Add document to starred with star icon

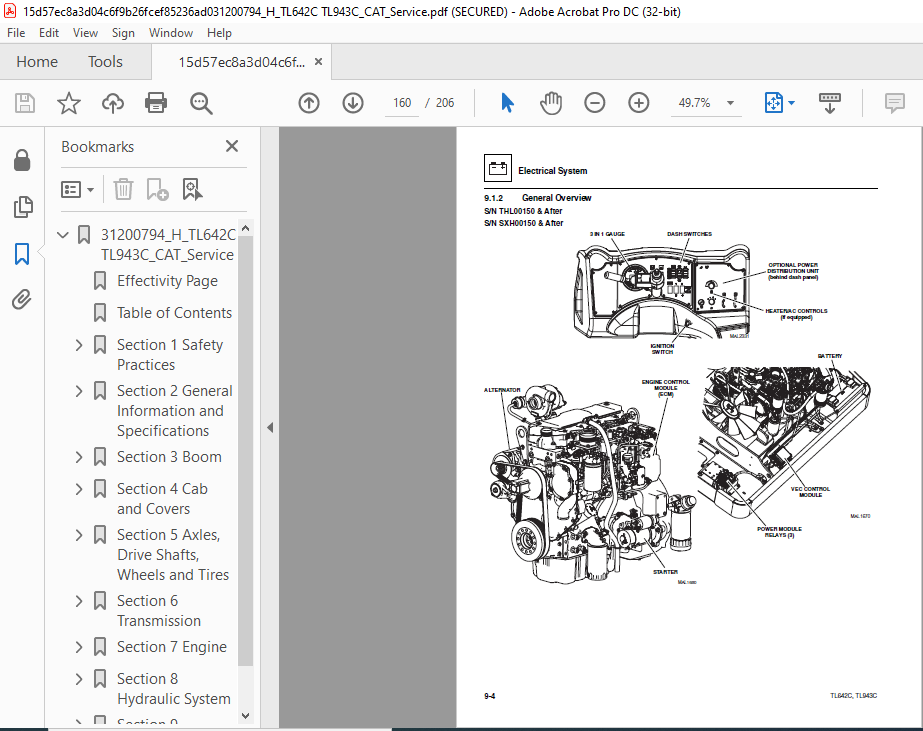69,103
